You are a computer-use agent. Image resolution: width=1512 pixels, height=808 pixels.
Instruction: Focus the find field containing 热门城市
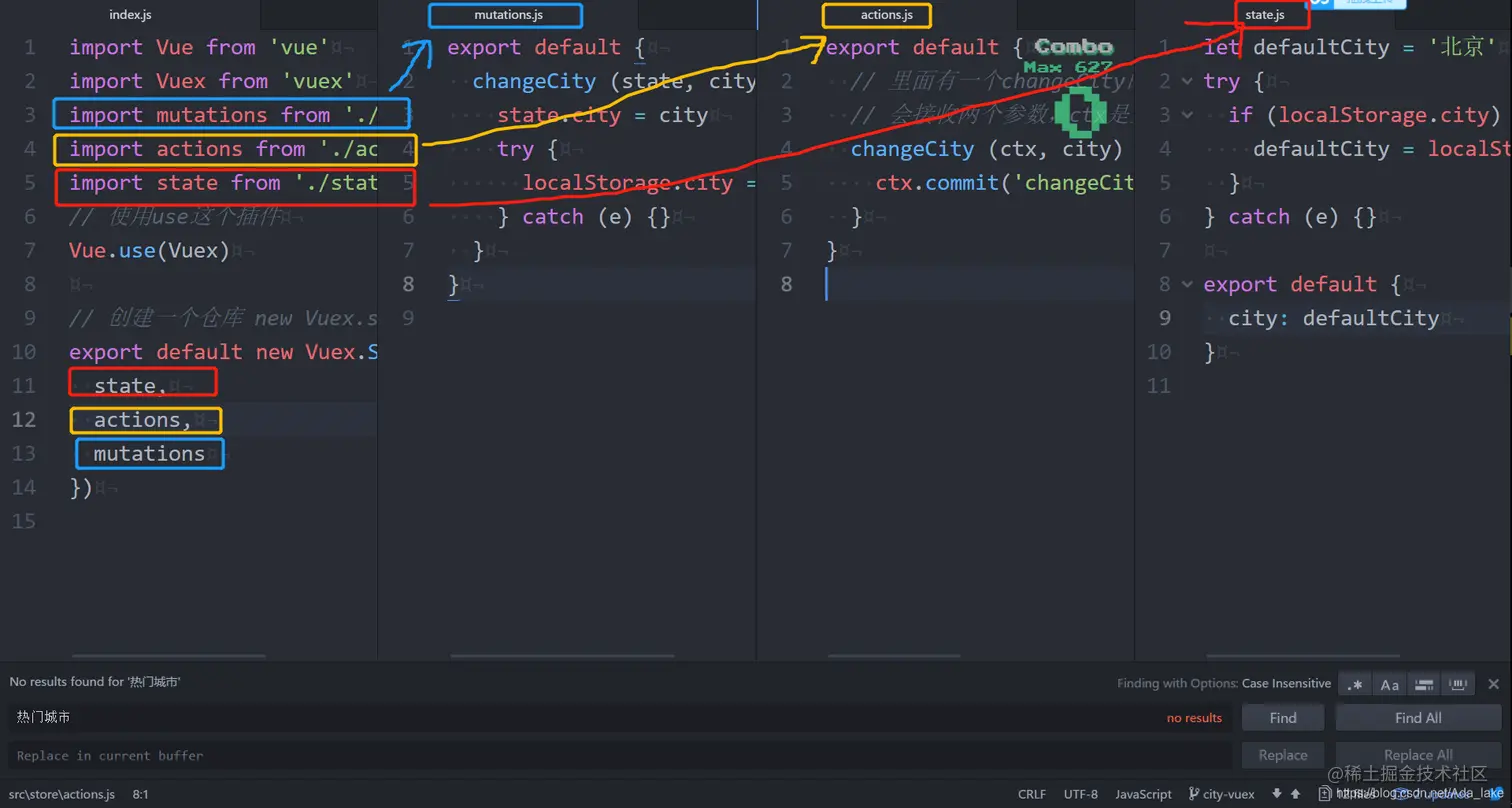620,718
